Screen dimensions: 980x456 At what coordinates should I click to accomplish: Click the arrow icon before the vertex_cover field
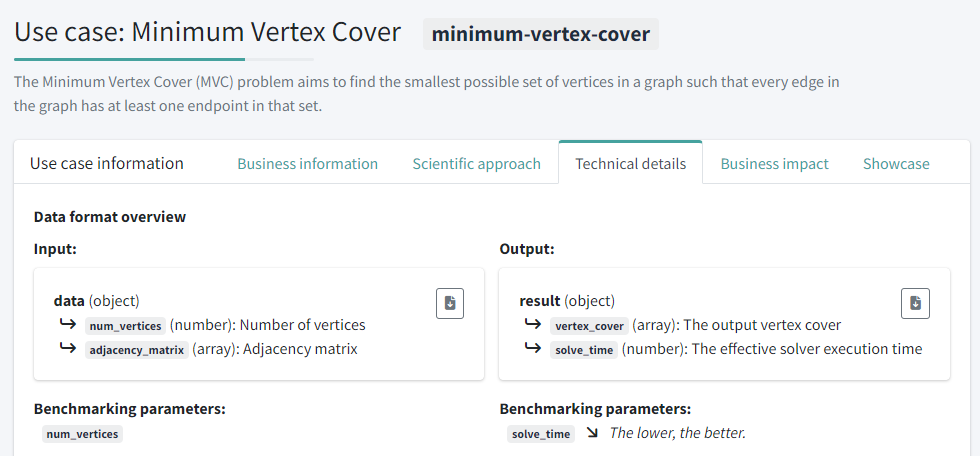coord(533,325)
